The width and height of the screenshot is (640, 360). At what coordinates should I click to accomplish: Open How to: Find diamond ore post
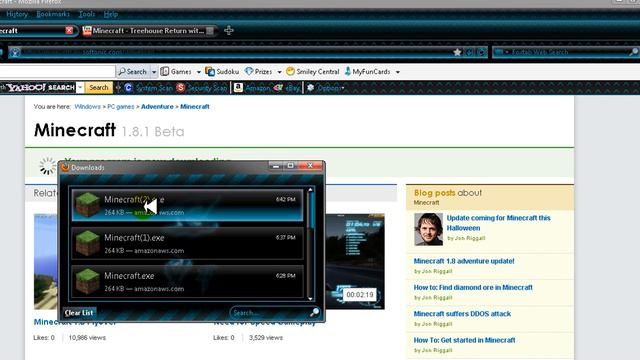point(473,287)
